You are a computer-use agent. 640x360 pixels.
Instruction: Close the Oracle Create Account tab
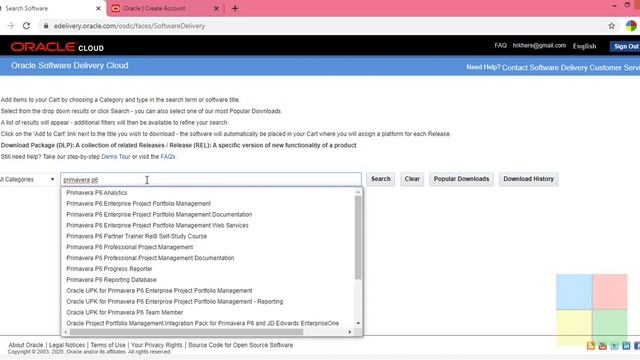pyautogui.click(x=216, y=8)
